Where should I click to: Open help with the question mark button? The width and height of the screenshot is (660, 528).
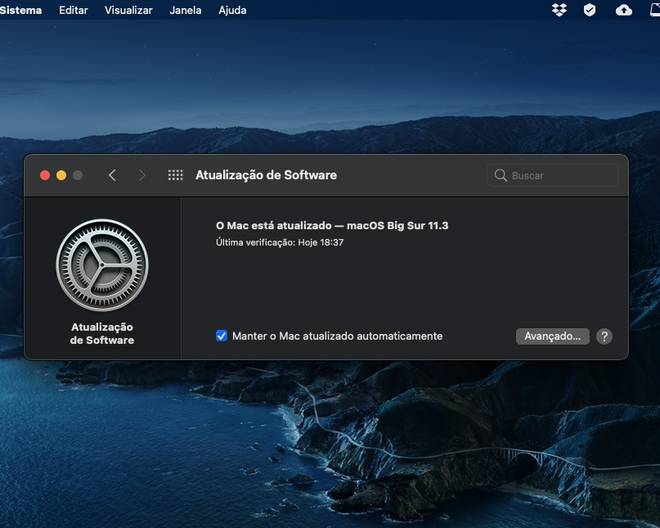pos(604,336)
